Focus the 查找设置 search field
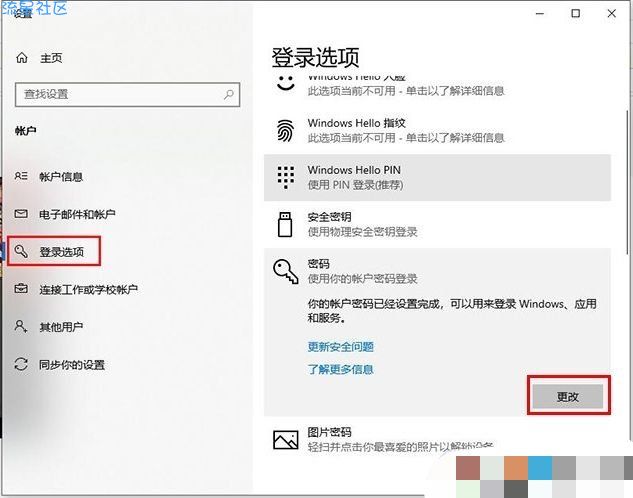Screen dimensions: 633x498 pyautogui.click(x=127, y=95)
